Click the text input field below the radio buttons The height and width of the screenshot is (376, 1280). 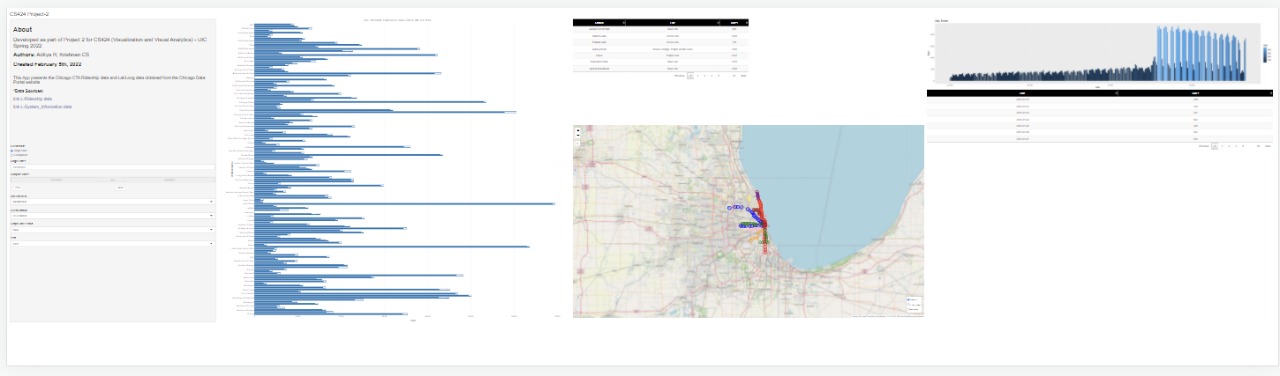113,167
